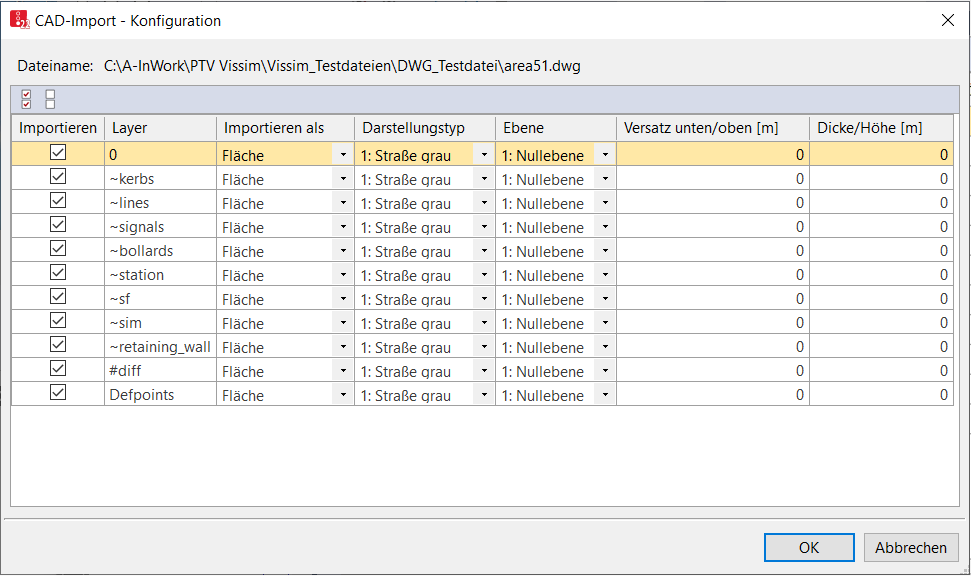Toggle import checkbox for ~signals layer
The image size is (971, 576).
point(58,224)
